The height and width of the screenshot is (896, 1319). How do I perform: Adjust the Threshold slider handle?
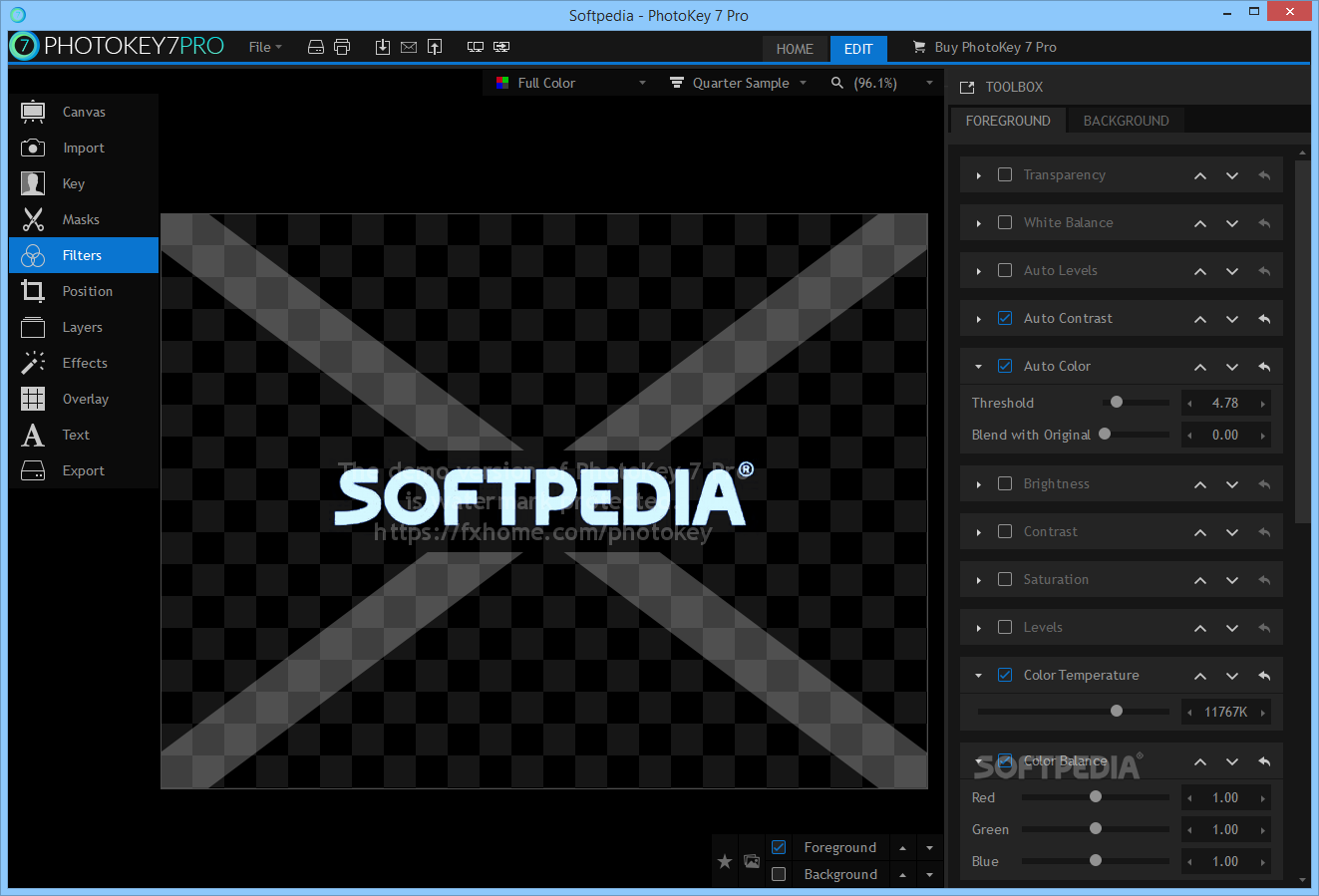pyautogui.click(x=1117, y=403)
